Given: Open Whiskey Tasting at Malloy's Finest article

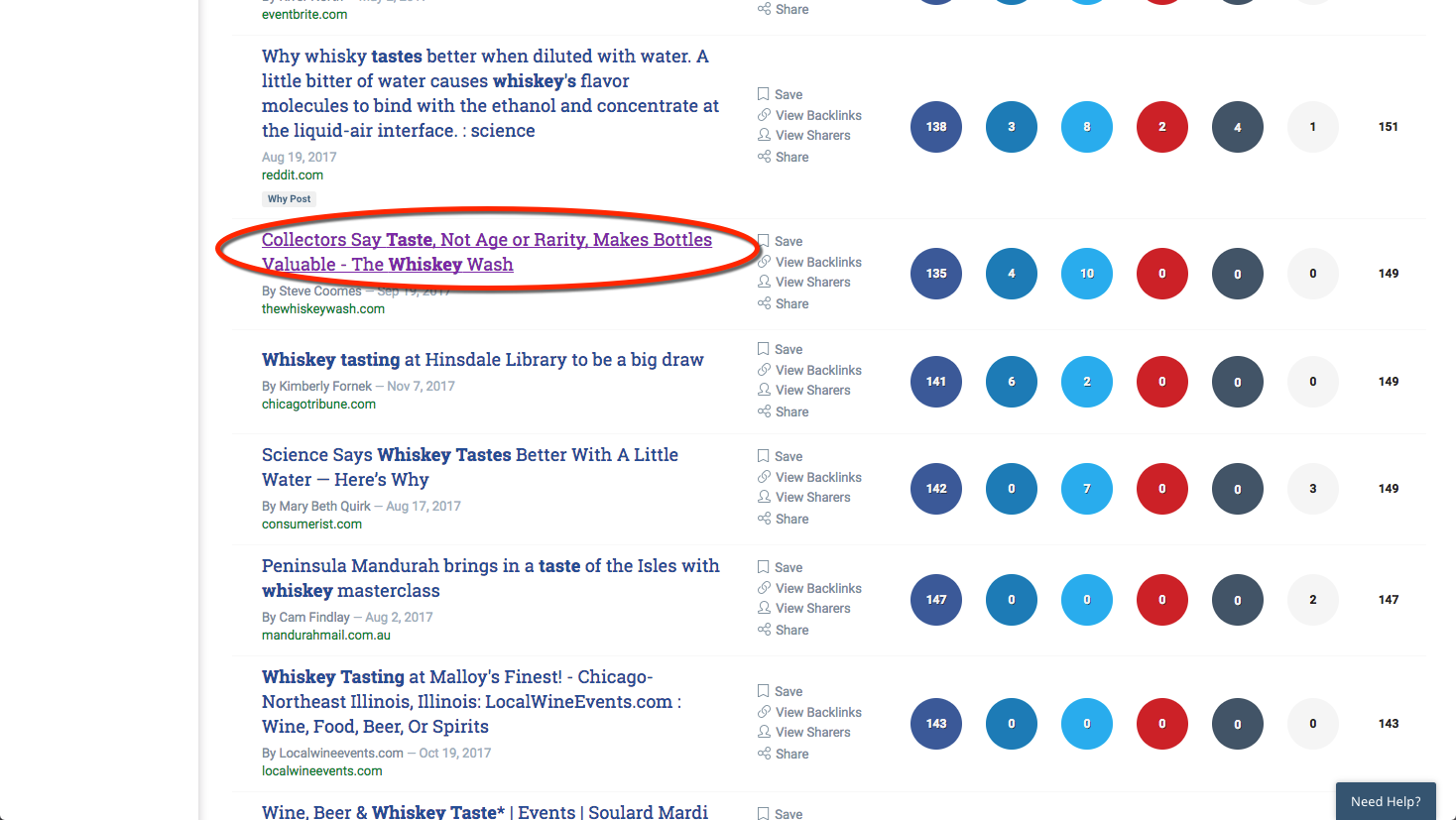Looking at the screenshot, I should click(x=471, y=701).
